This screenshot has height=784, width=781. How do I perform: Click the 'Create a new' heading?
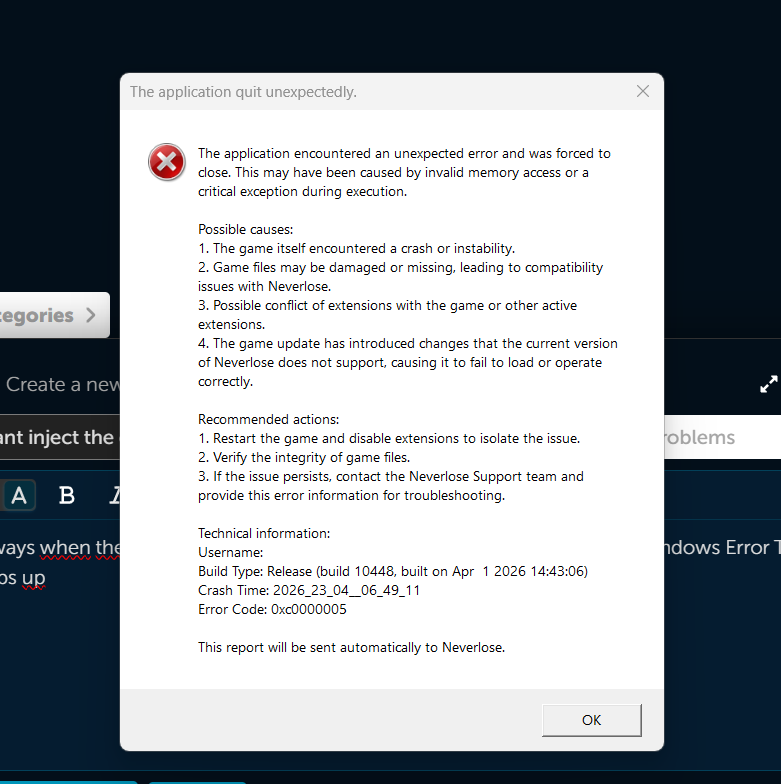tap(62, 384)
